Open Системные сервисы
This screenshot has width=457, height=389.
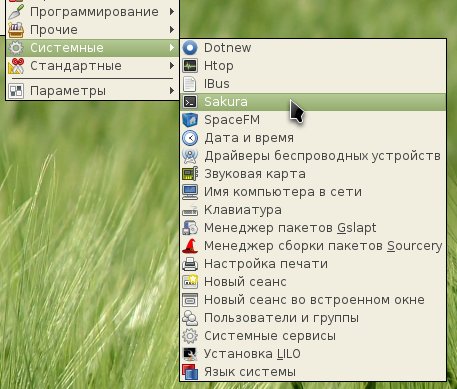pos(313,336)
